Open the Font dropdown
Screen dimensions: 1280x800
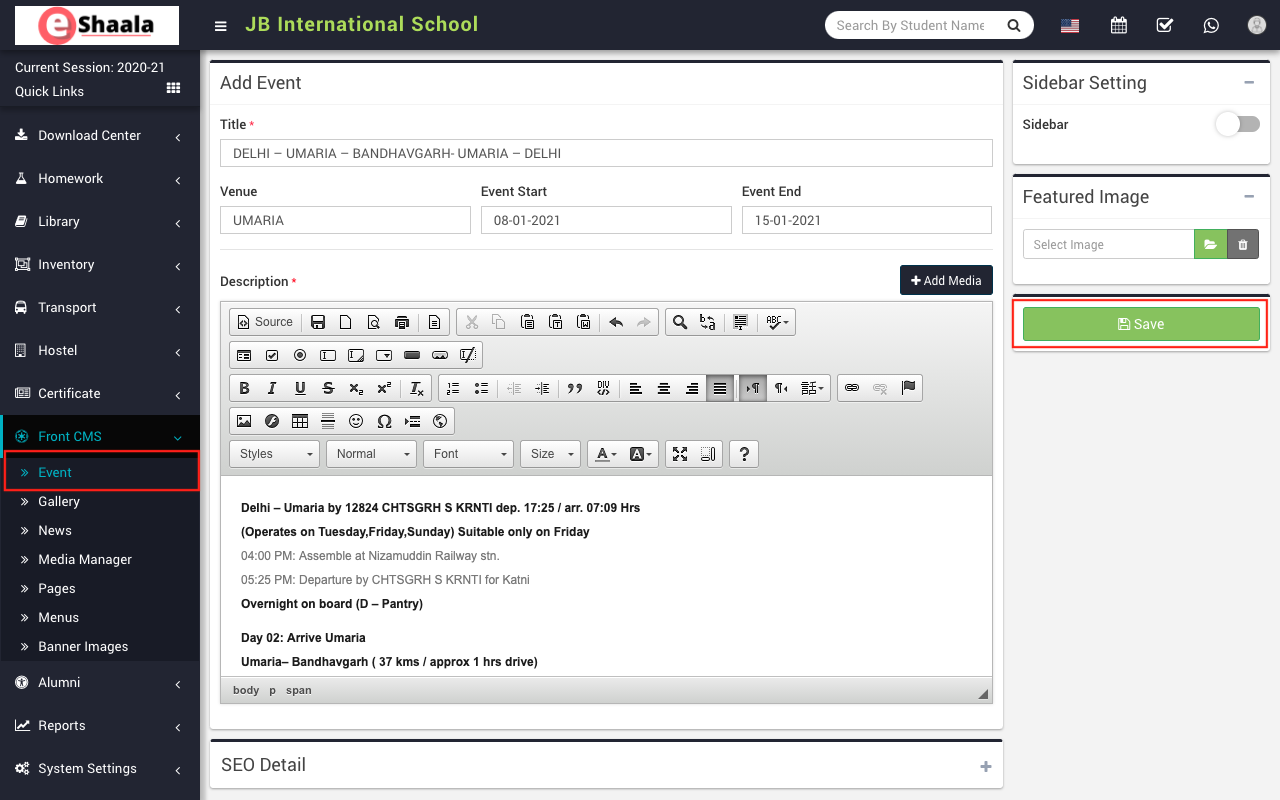(467, 454)
